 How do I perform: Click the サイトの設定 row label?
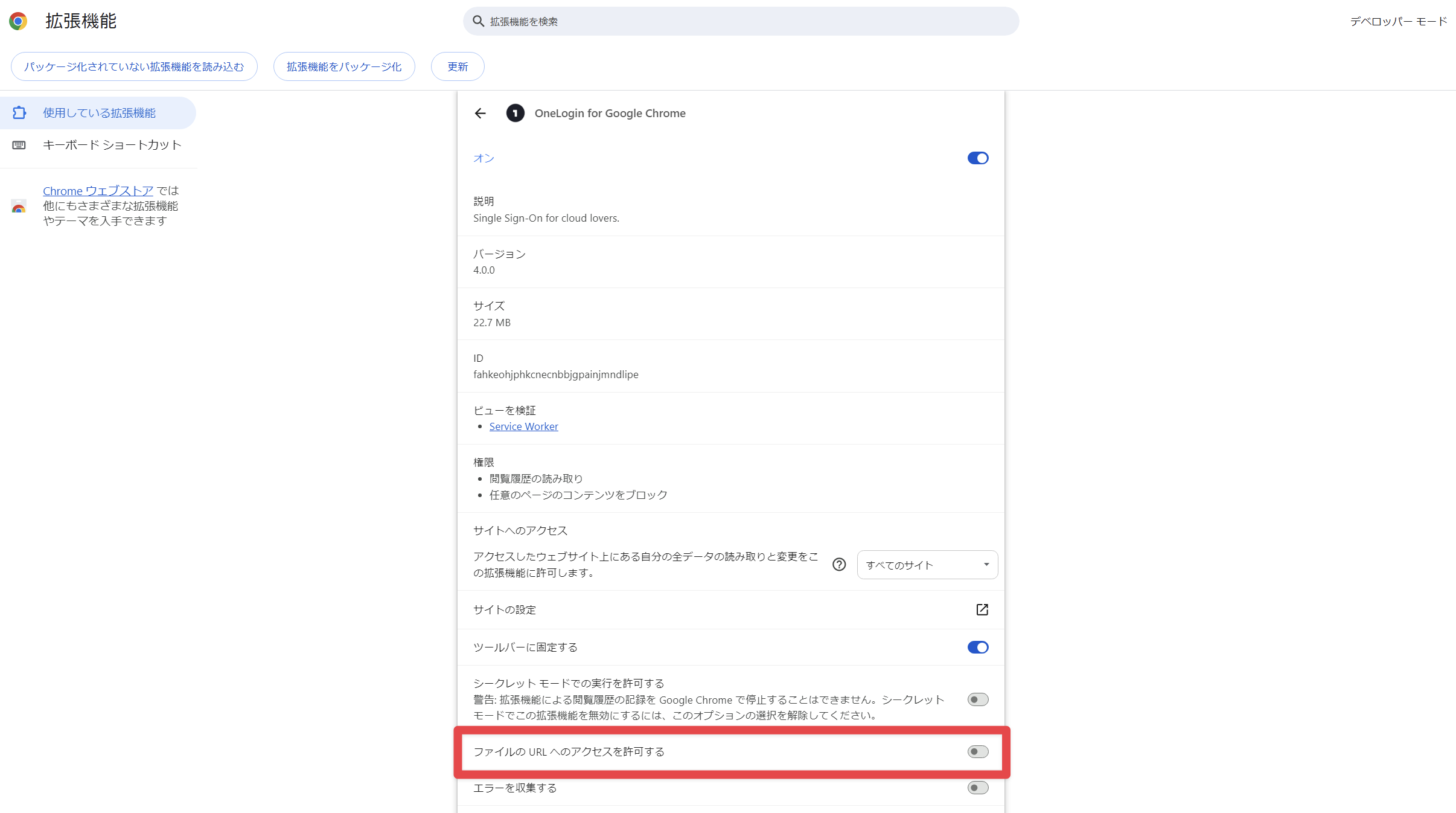point(505,610)
